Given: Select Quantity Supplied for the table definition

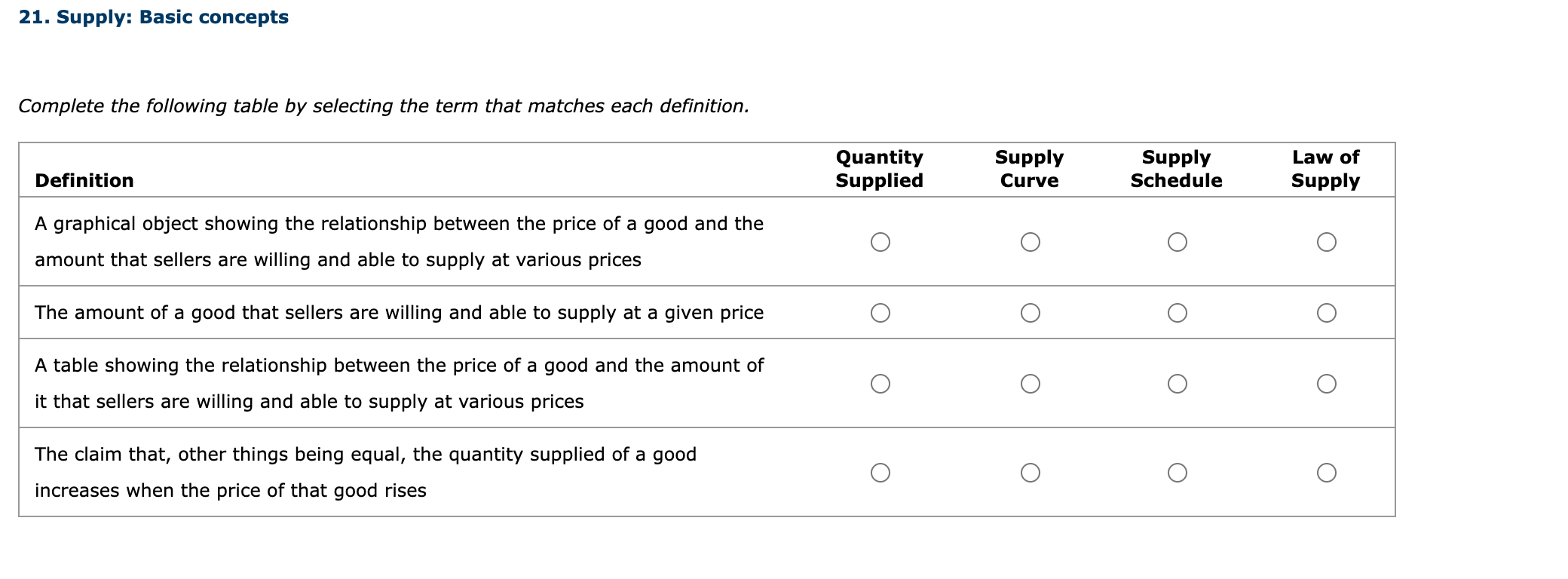Looking at the screenshot, I should [880, 383].
